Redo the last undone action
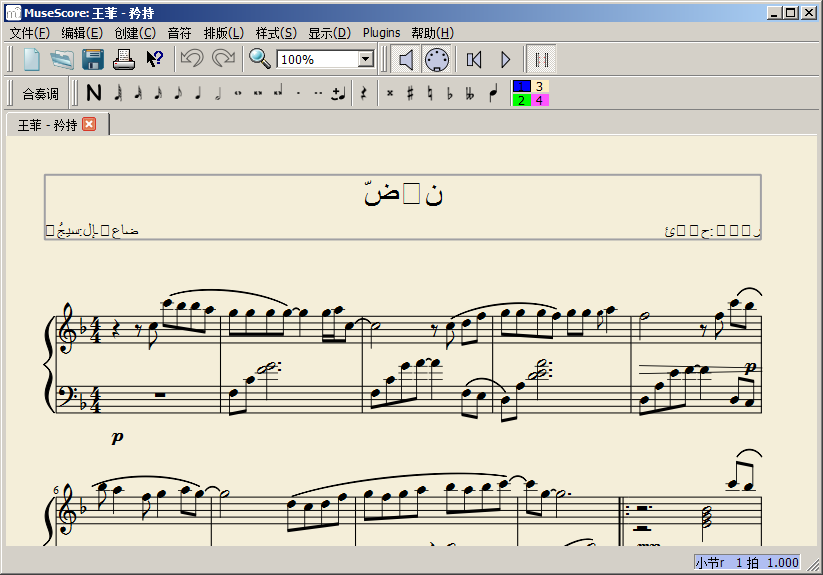Screen dimensions: 823x575 pos(224,59)
